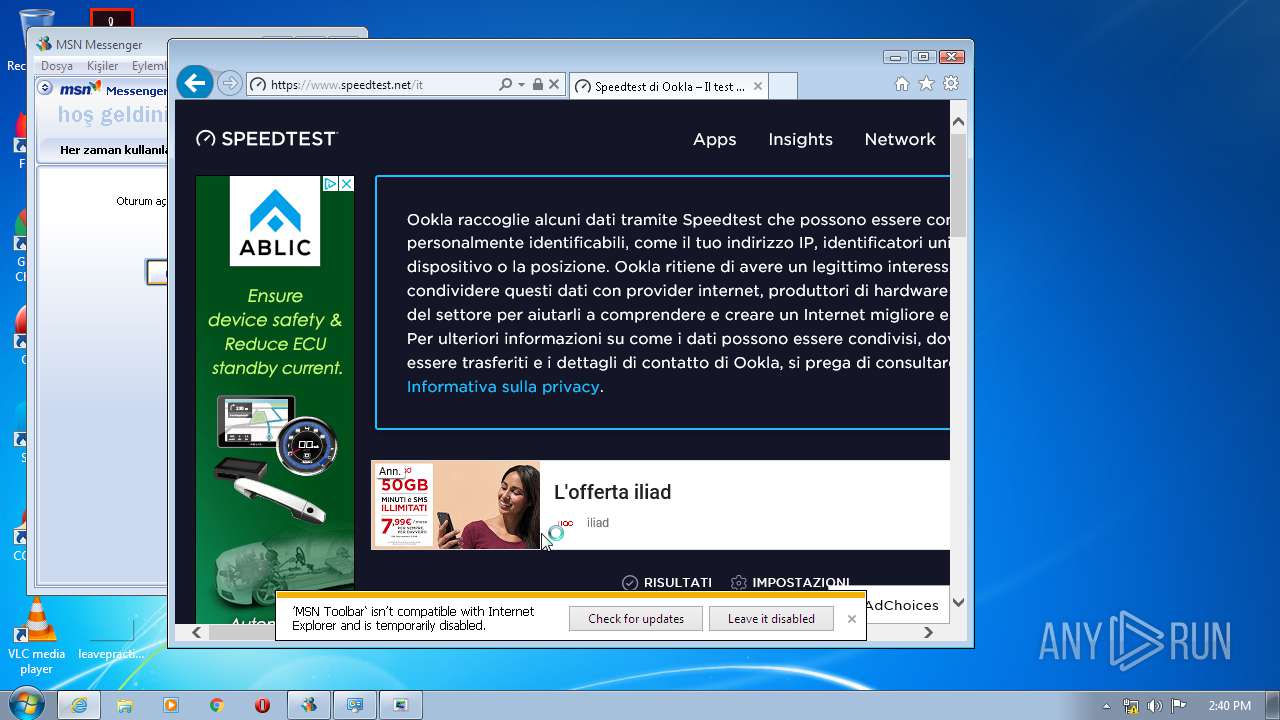
Task: Open a new blank tab
Action: [x=783, y=86]
